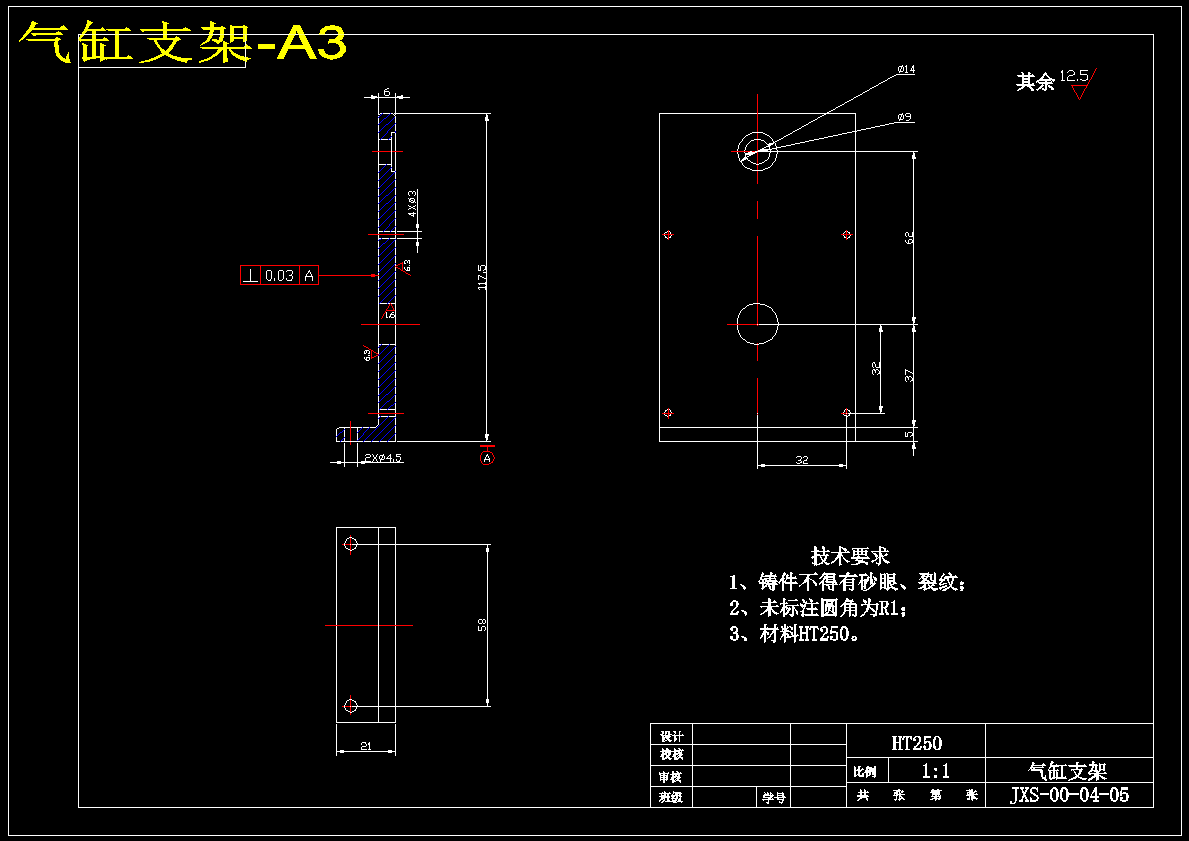Click the 0.03 tolerance value
This screenshot has height=841, width=1189.
280,276
